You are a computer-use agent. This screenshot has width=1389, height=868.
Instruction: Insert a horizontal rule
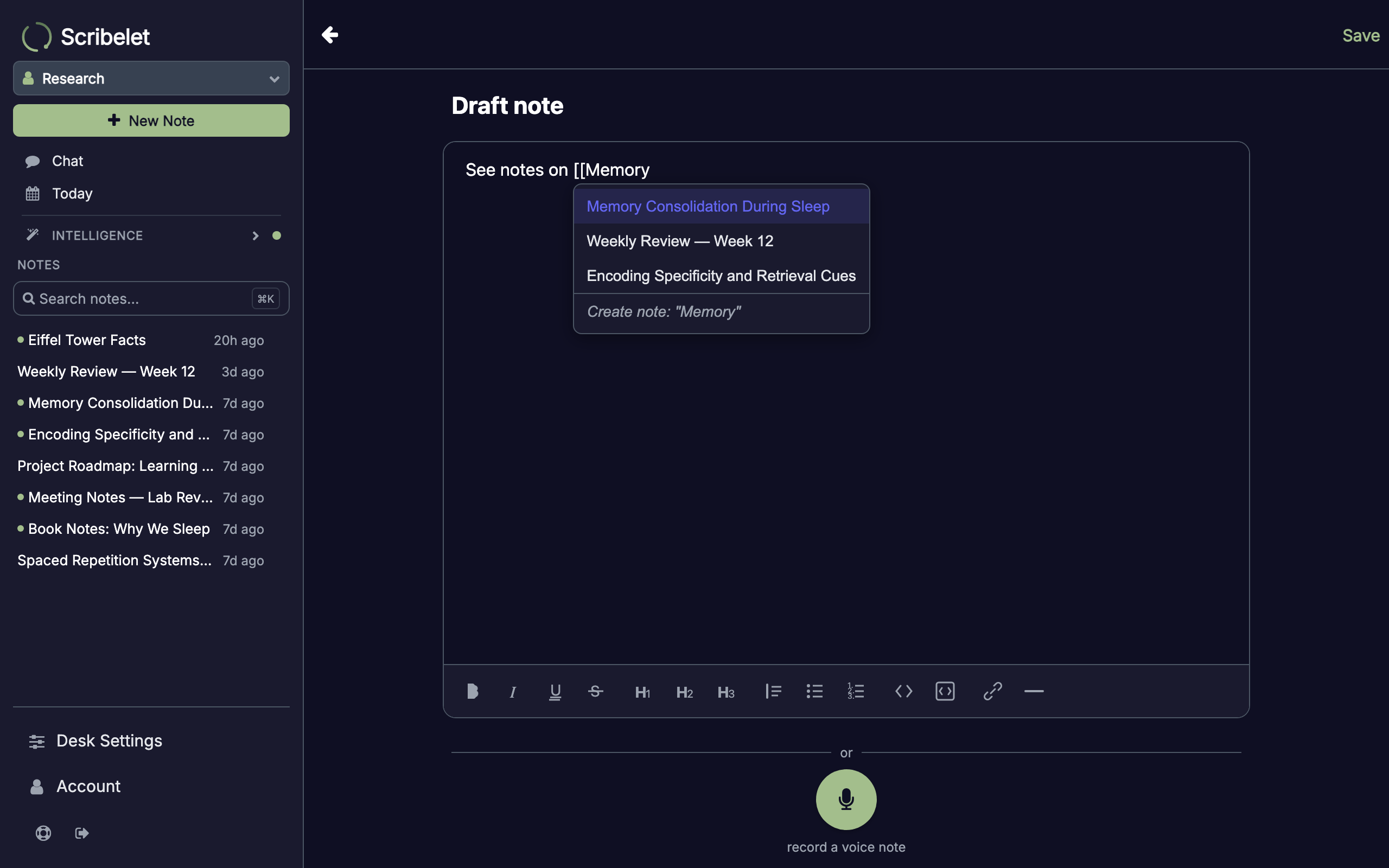point(1034,691)
